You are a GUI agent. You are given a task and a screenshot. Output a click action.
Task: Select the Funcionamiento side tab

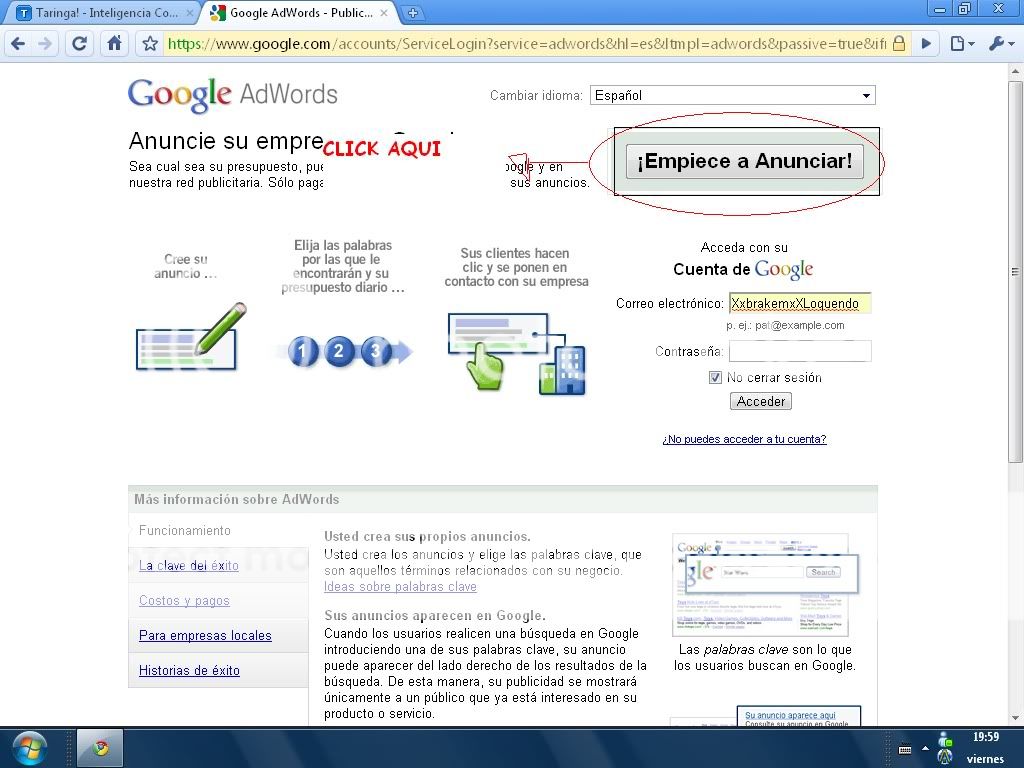pos(185,530)
